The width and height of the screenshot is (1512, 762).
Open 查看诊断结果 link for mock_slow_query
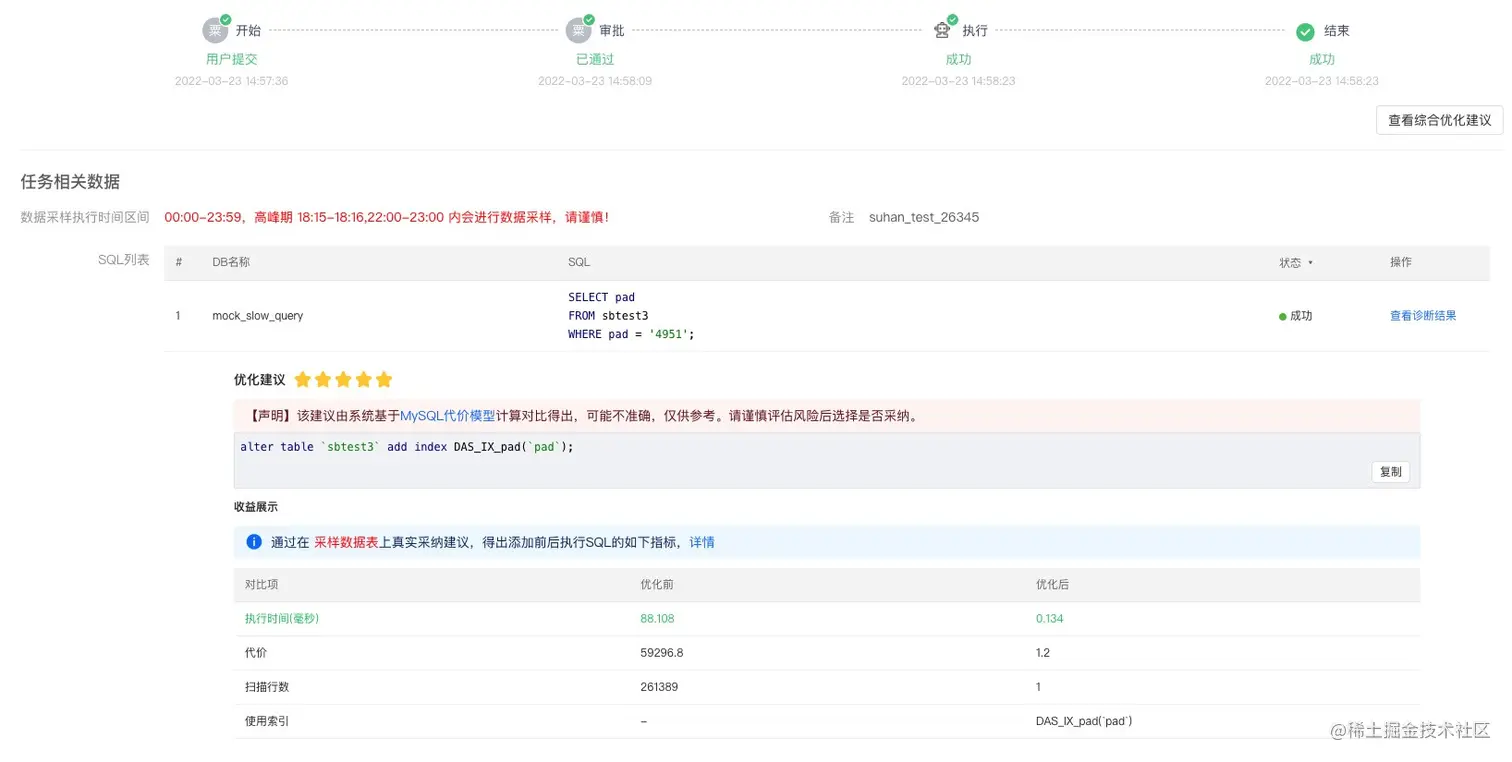pos(1422,316)
